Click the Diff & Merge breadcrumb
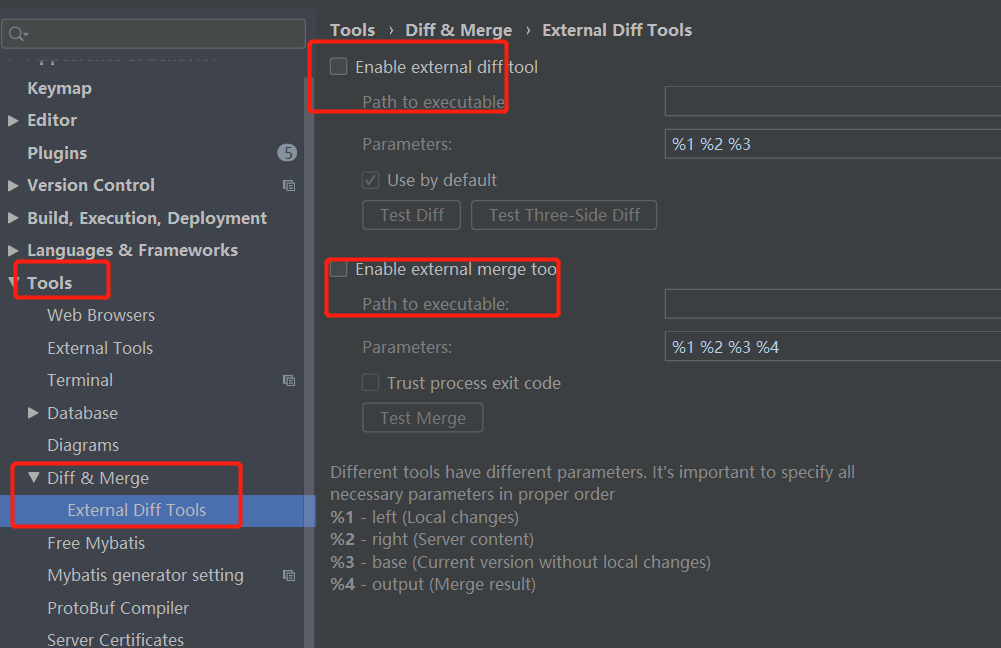The image size is (1001, 648). (x=458, y=30)
